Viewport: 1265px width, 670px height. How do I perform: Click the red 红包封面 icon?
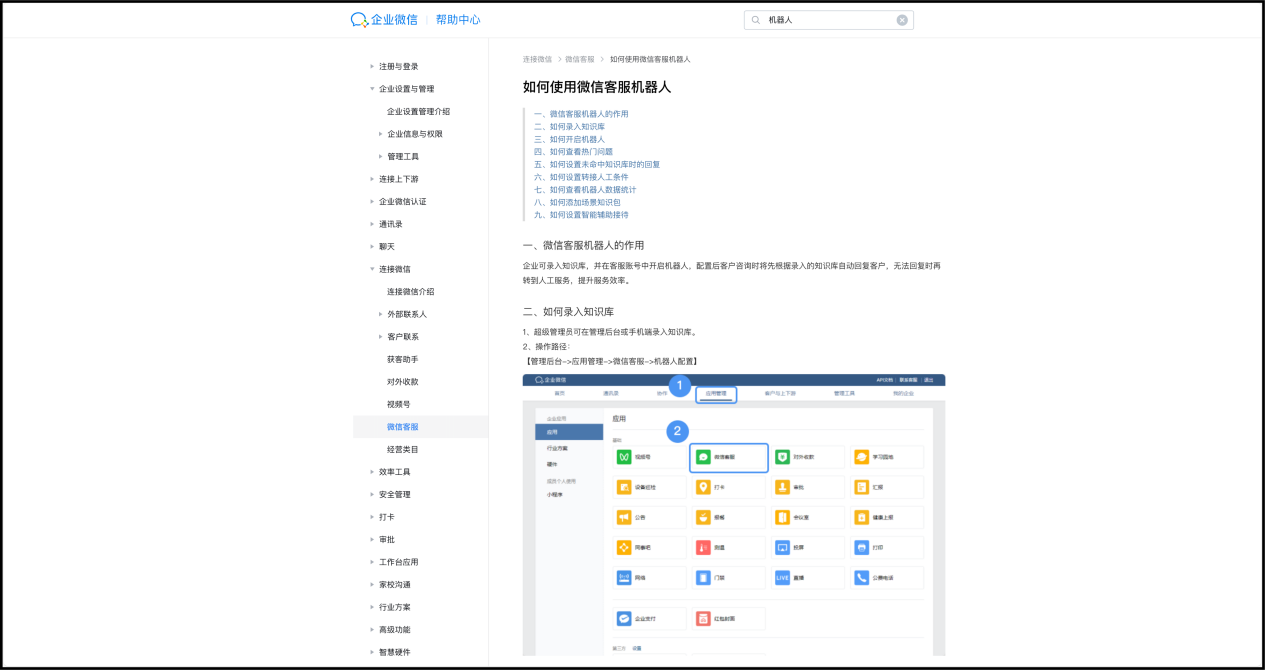click(x=704, y=619)
